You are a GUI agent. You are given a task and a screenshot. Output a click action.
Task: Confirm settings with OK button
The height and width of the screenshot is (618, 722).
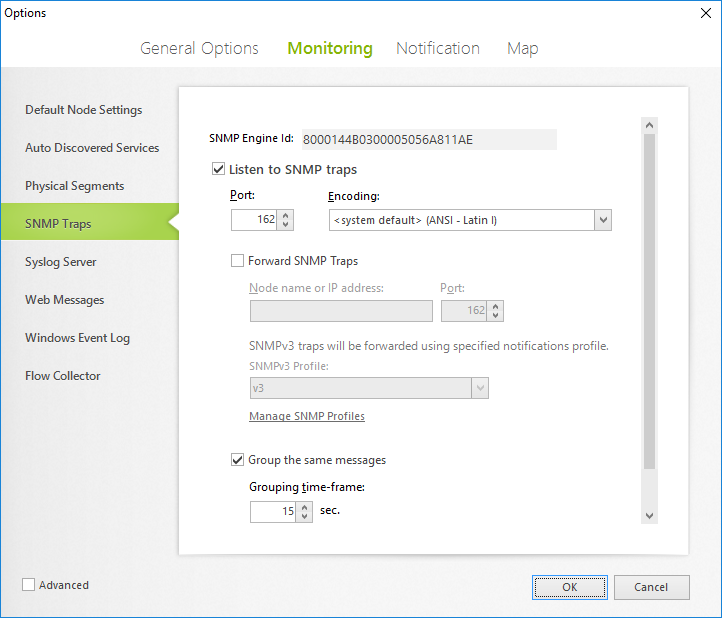click(570, 587)
